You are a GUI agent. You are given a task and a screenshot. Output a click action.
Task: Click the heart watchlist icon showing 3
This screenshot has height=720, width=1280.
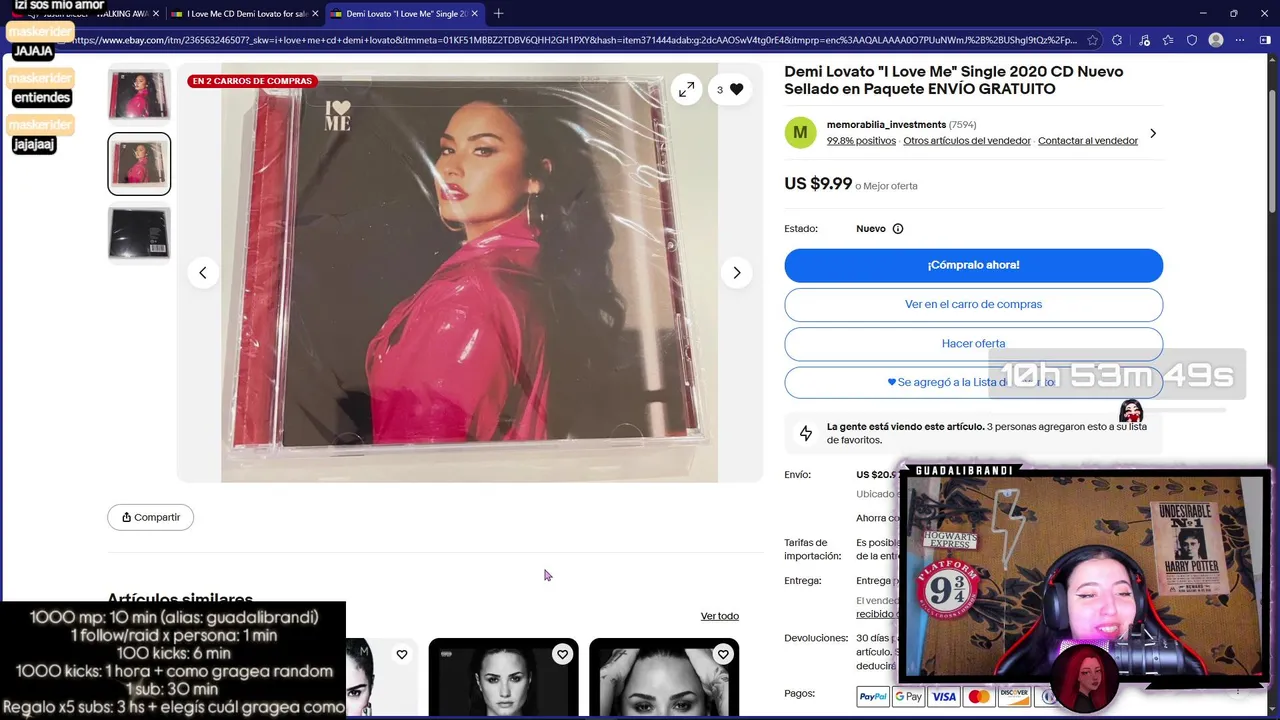click(x=730, y=90)
